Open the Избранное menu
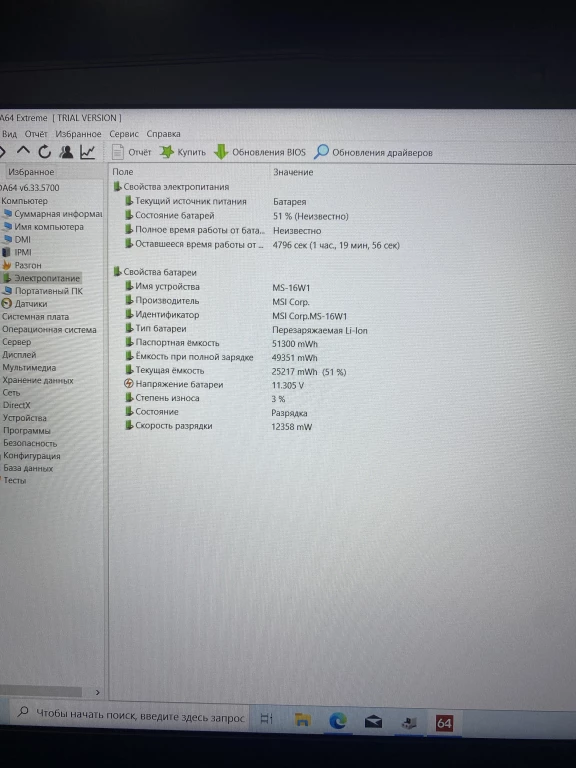Screen dimensions: 576x768 (x=78, y=134)
